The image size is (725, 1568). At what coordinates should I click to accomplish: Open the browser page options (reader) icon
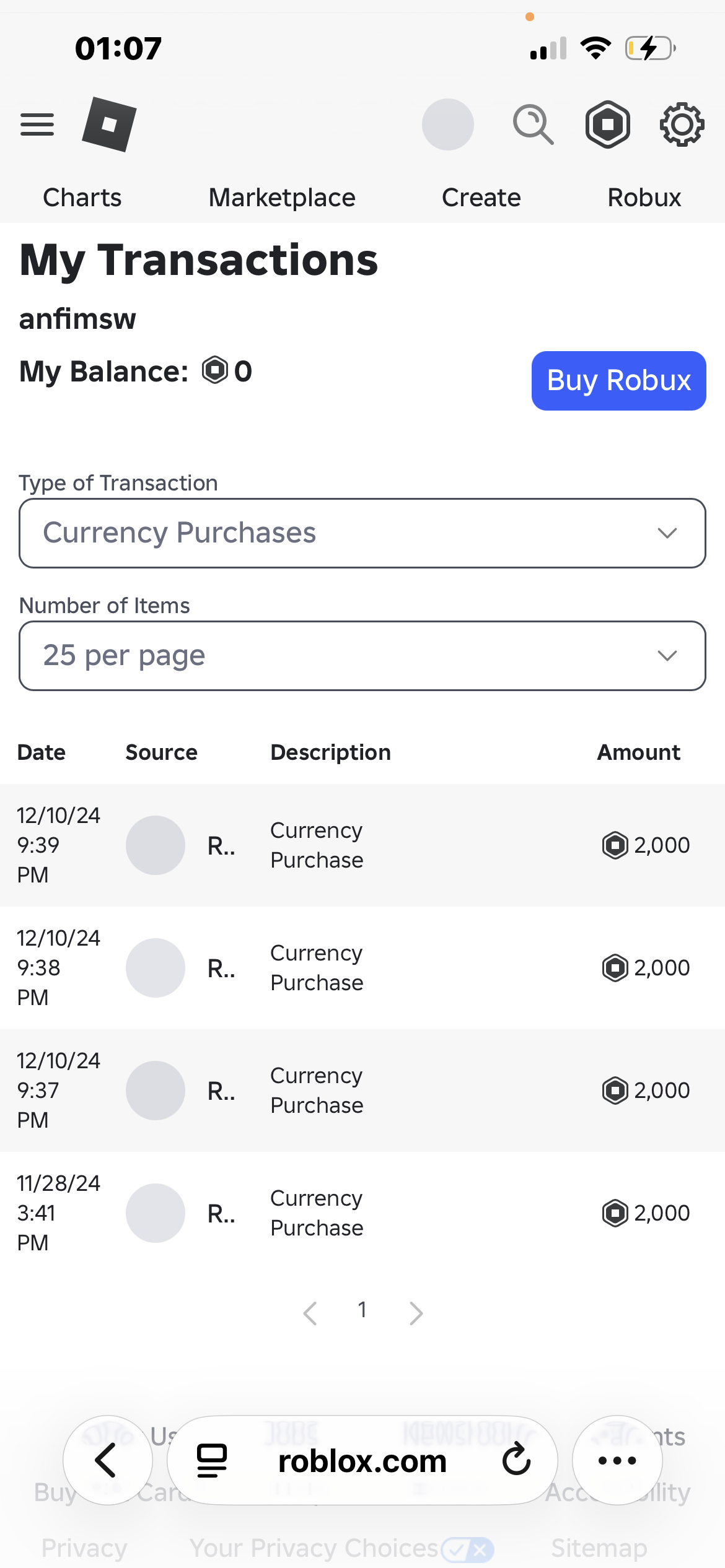pyautogui.click(x=212, y=1460)
